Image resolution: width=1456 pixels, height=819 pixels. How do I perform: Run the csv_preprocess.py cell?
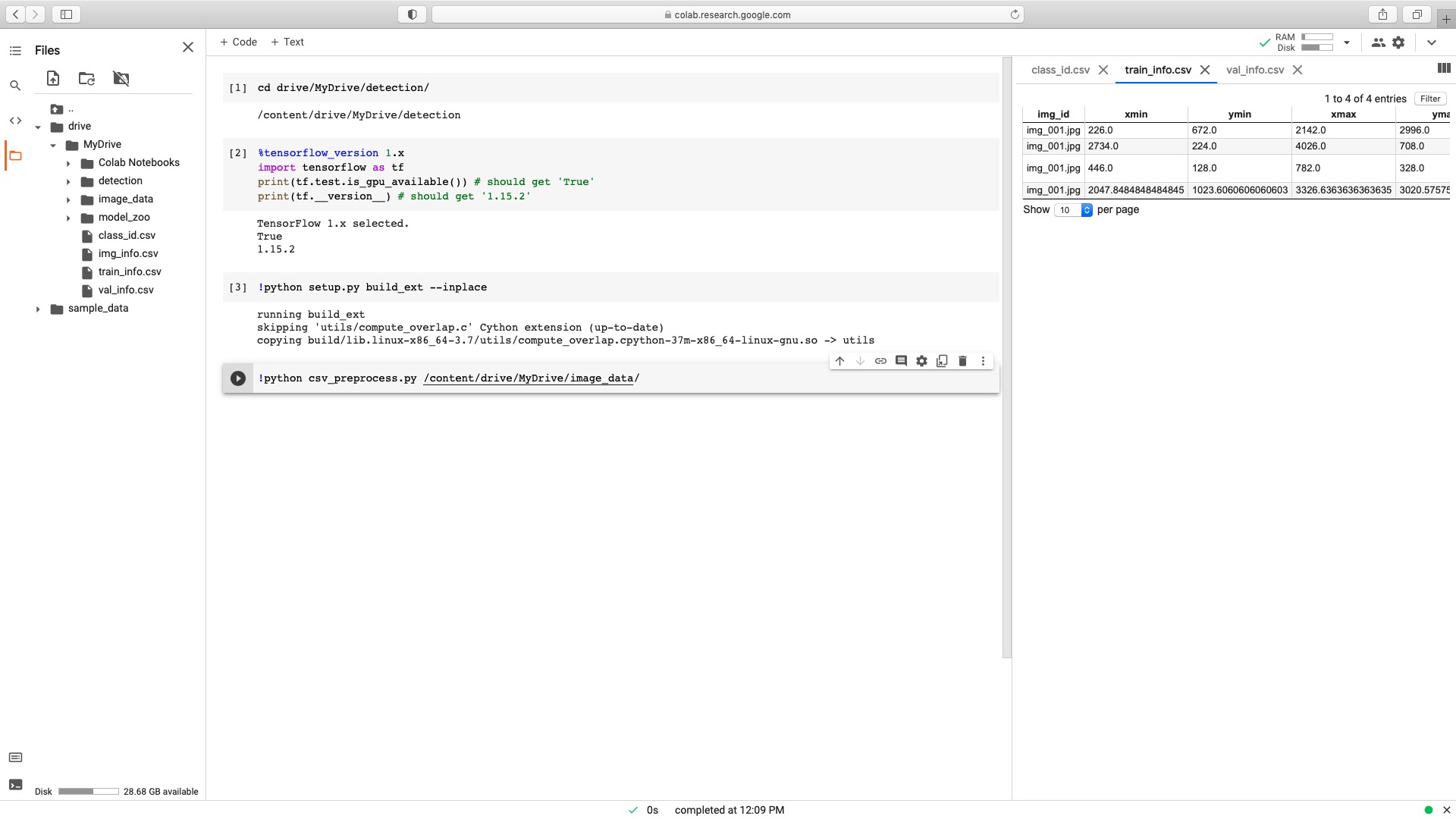(x=238, y=378)
